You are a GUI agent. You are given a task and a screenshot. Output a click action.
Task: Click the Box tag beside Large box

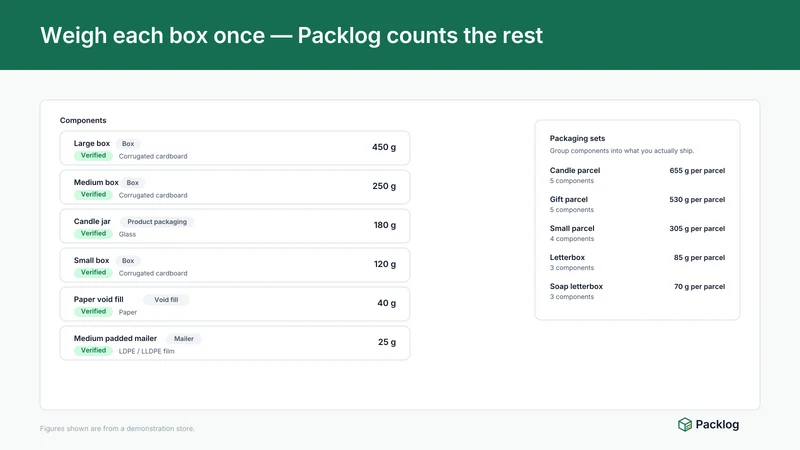tap(128, 144)
